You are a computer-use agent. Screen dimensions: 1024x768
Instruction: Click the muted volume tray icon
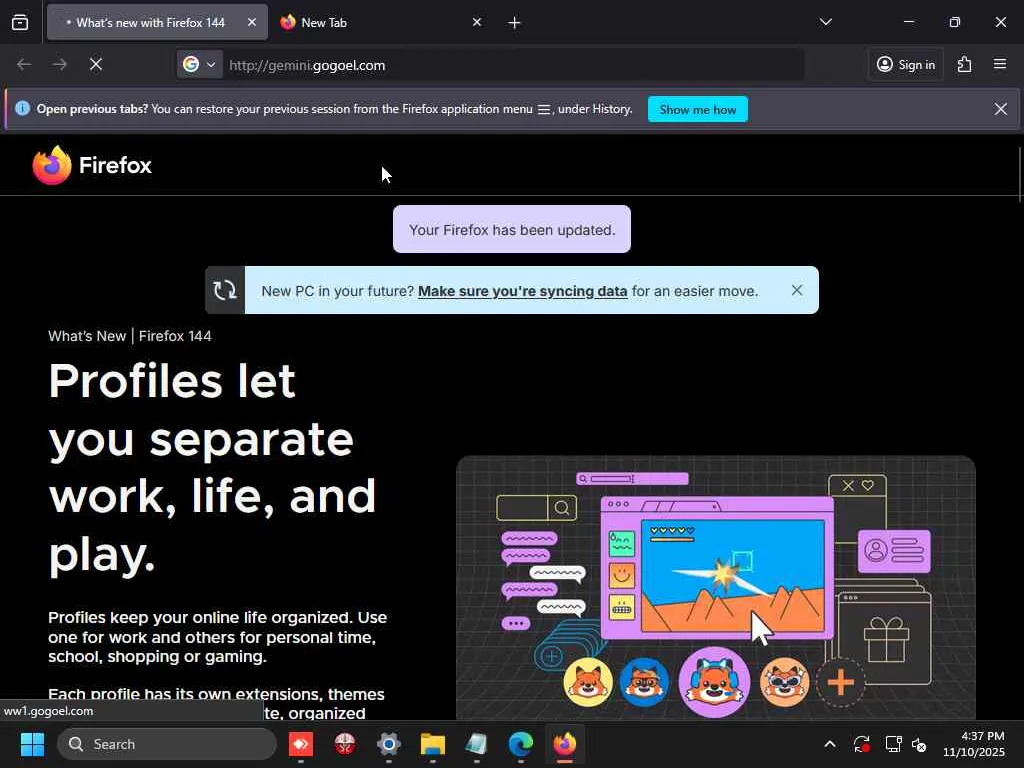point(919,744)
